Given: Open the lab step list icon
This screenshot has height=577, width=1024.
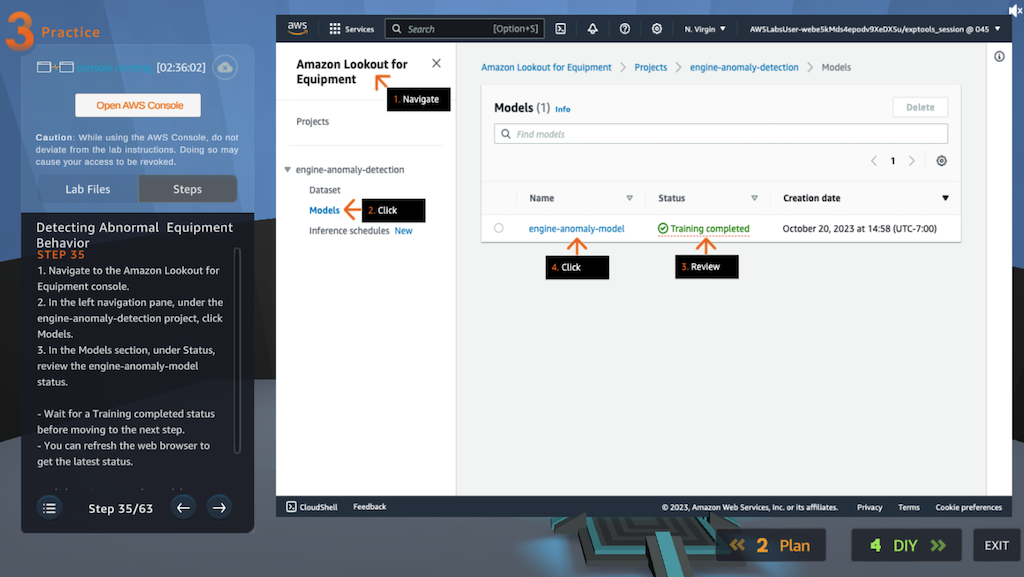Looking at the screenshot, I should tap(49, 508).
